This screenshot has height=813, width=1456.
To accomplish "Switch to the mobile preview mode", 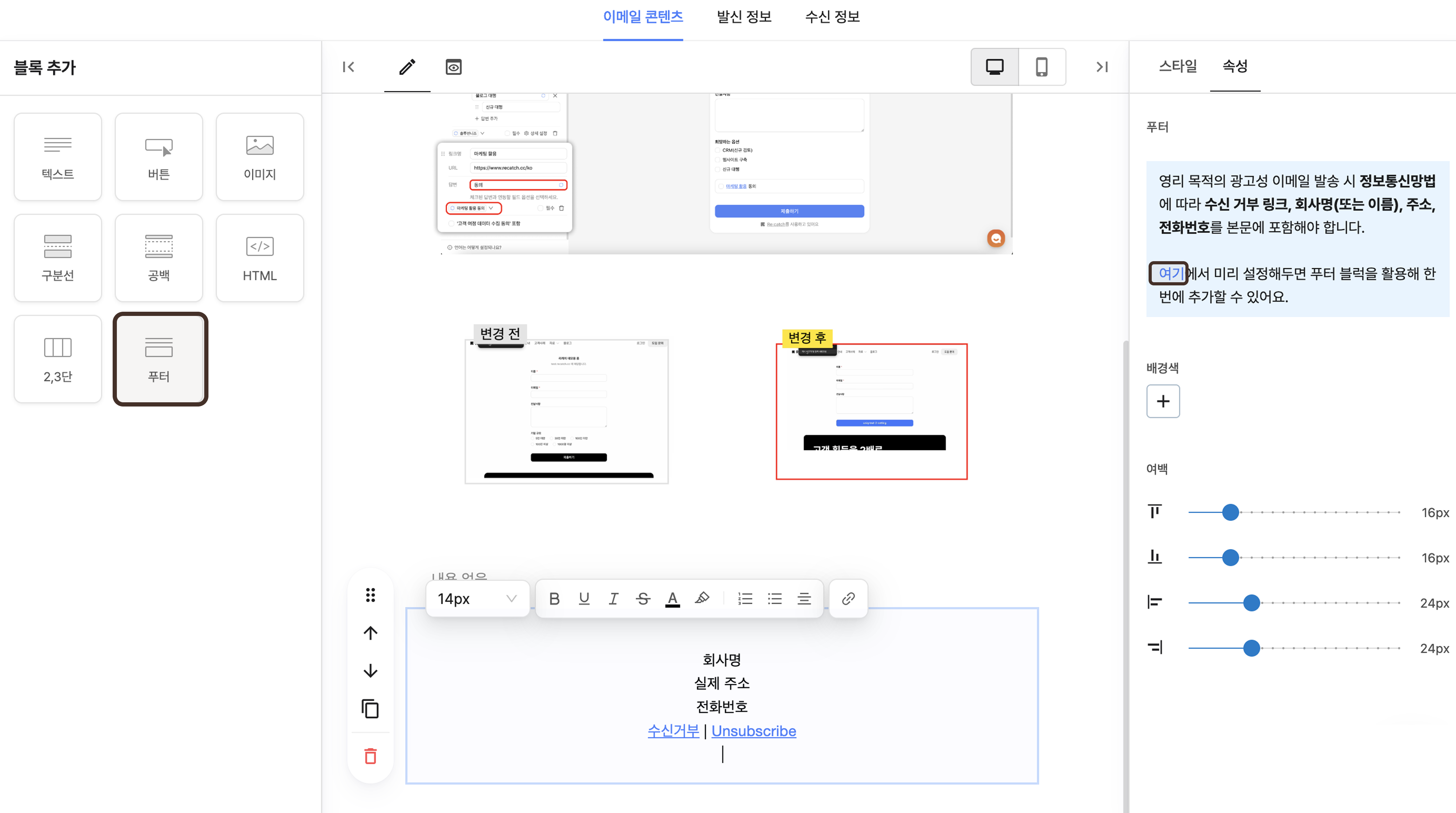I will (1041, 67).
